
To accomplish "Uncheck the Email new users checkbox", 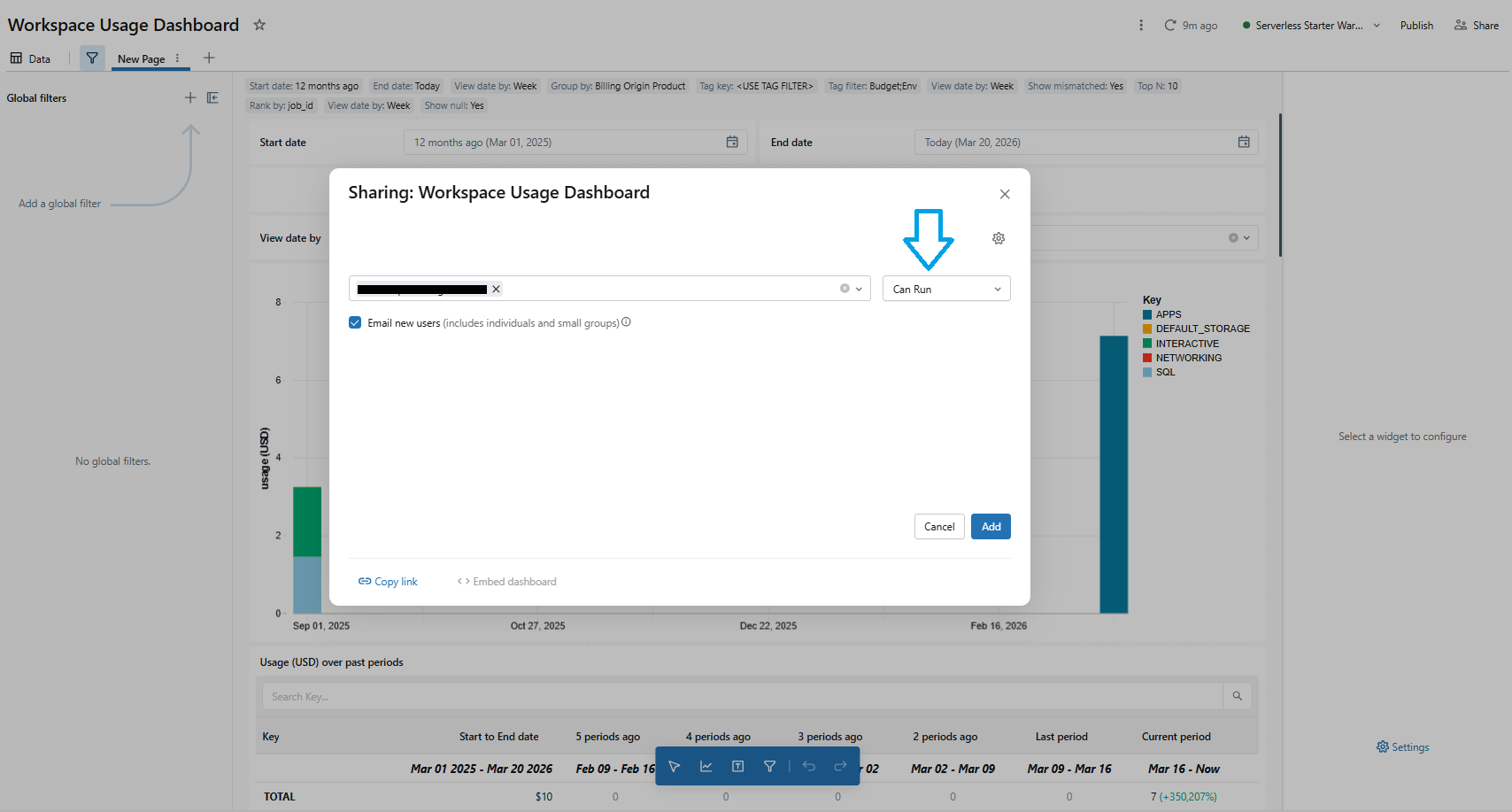I will pyautogui.click(x=355, y=322).
